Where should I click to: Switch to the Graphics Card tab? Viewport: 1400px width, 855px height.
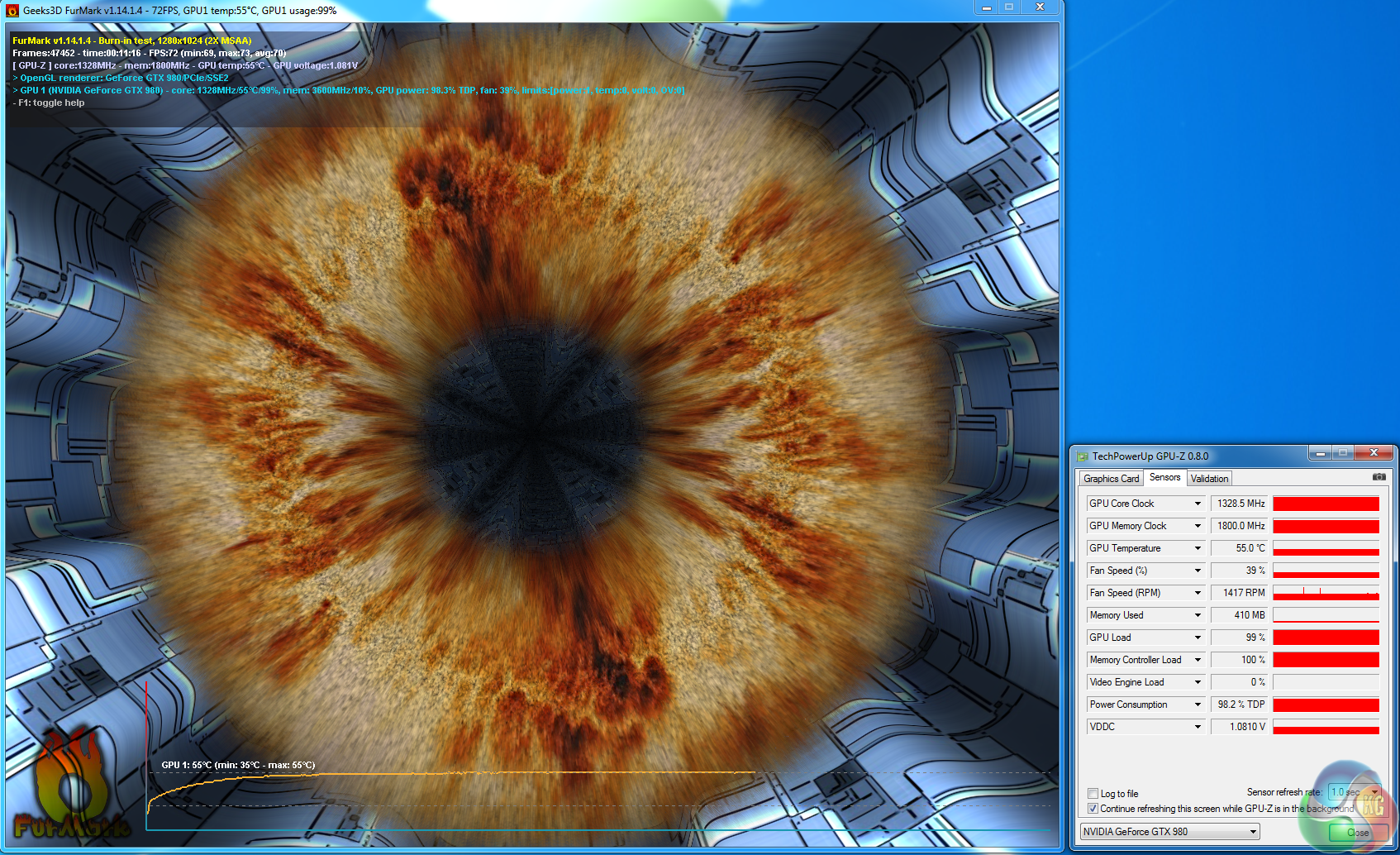(x=1111, y=479)
